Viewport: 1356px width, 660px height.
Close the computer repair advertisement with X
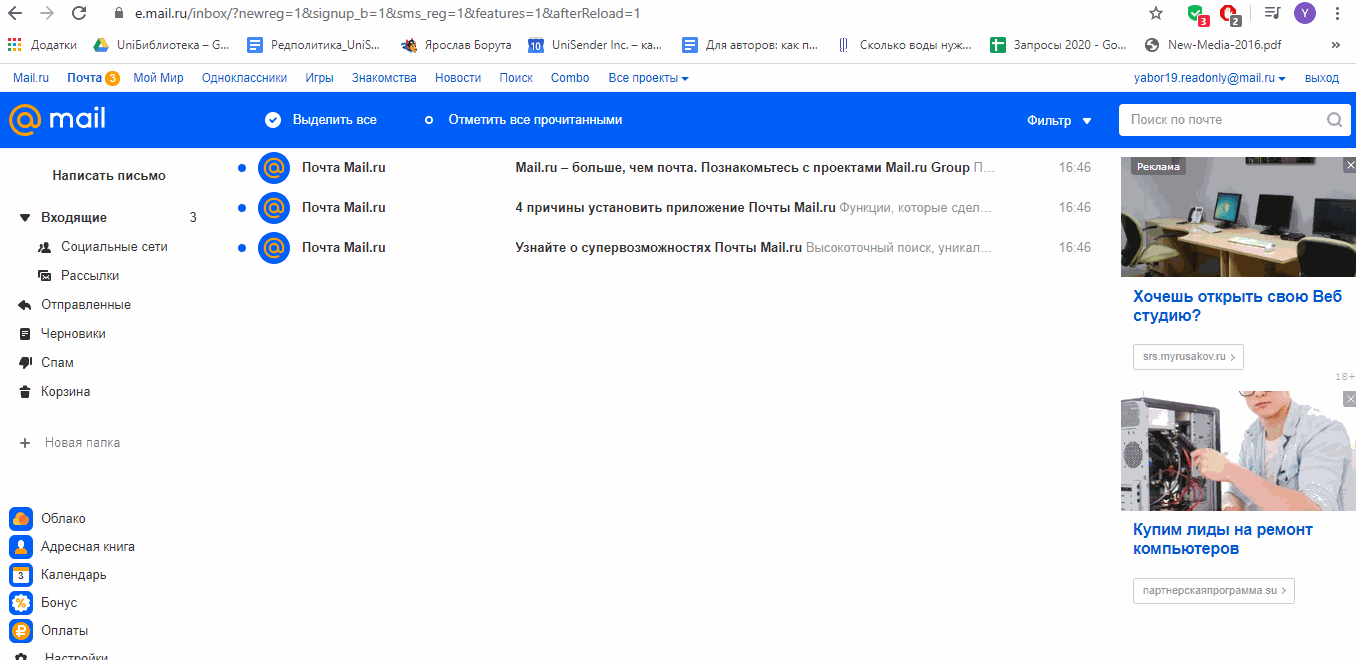point(1349,399)
